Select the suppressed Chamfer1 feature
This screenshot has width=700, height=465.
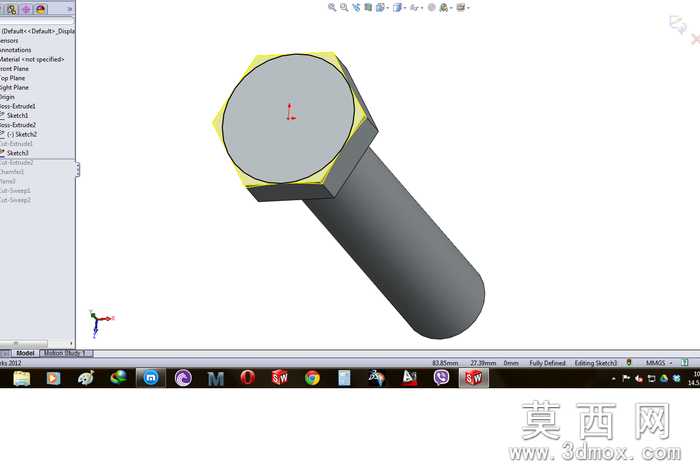12,172
